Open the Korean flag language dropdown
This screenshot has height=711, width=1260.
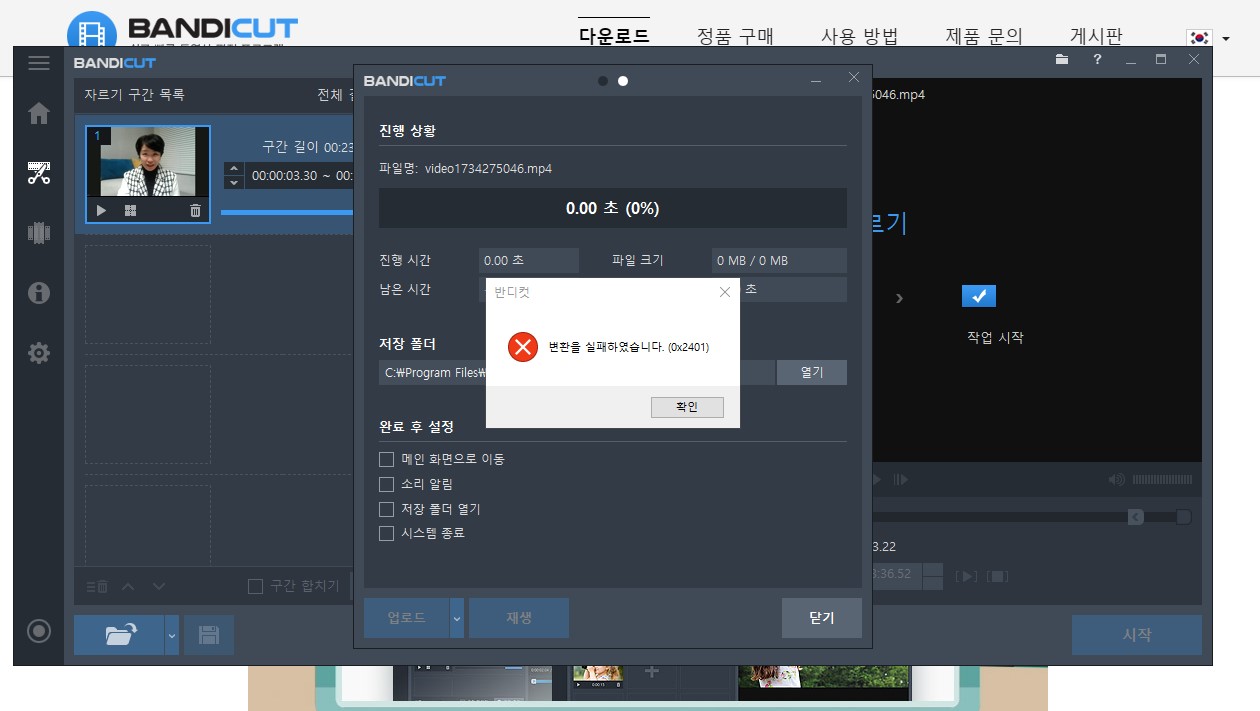1208,38
